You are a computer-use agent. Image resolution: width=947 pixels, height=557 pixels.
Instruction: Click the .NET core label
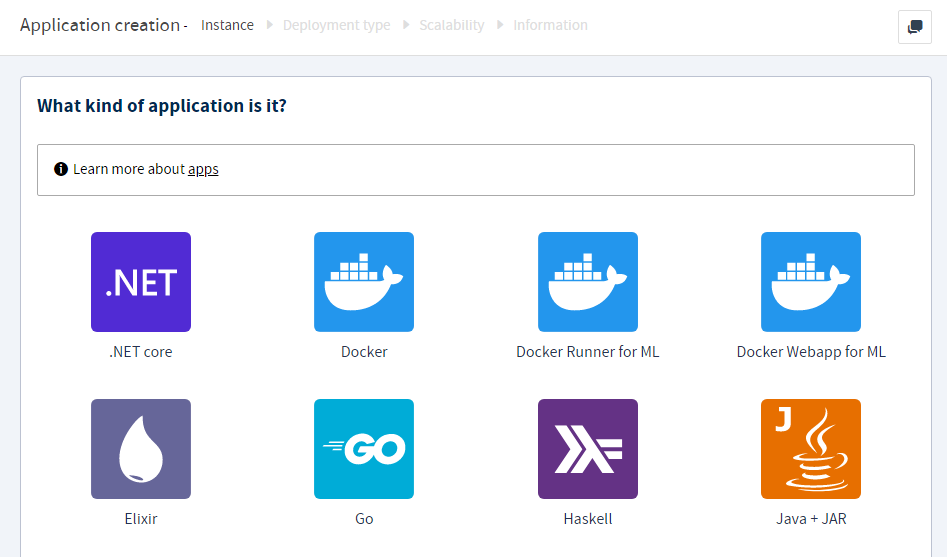tap(141, 352)
